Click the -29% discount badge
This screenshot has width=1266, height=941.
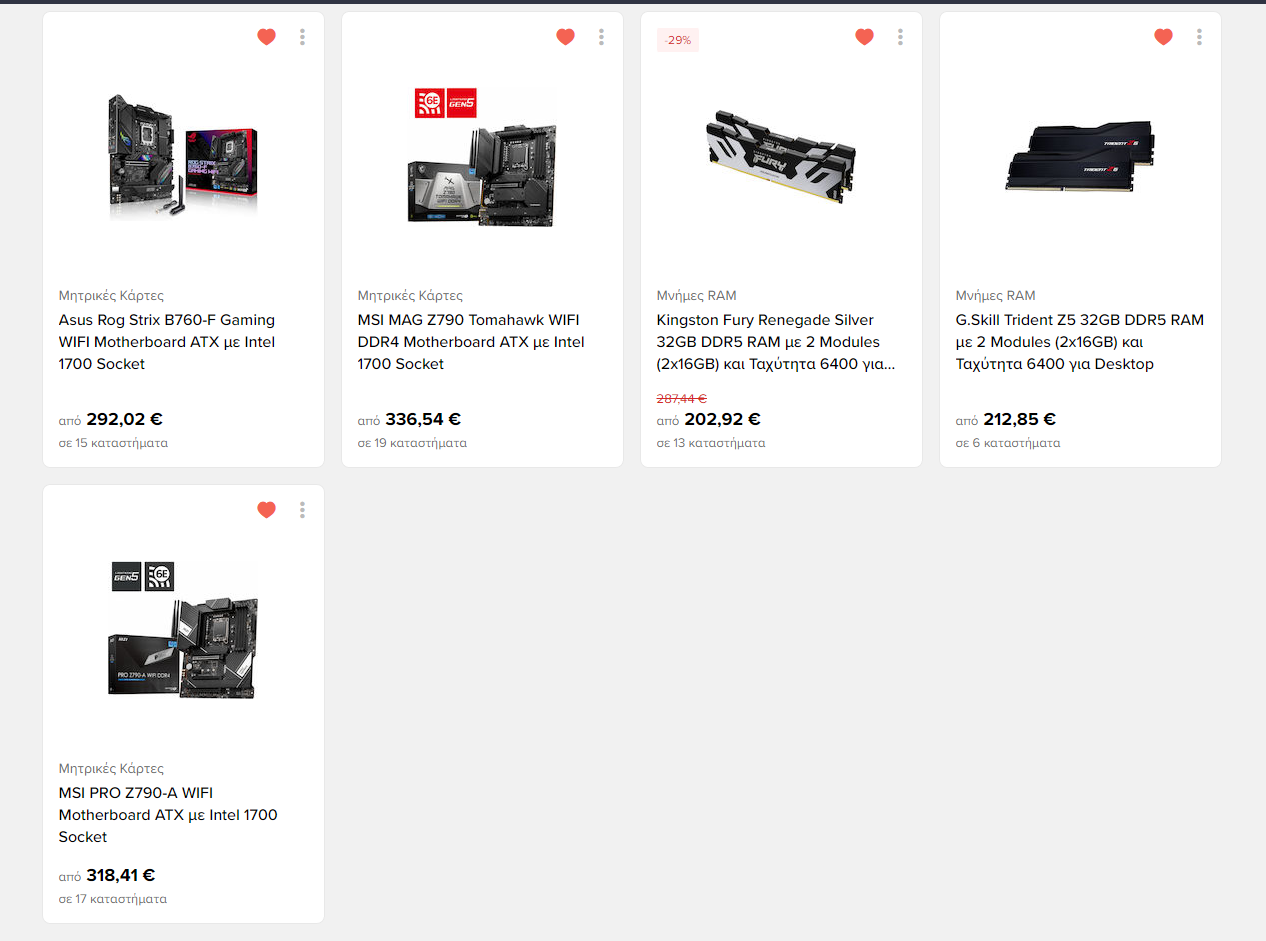tap(678, 40)
